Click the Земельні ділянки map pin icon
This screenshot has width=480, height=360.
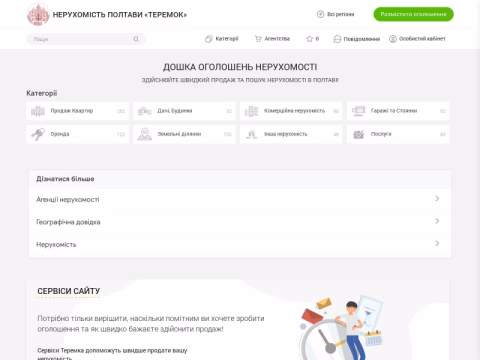(145, 134)
